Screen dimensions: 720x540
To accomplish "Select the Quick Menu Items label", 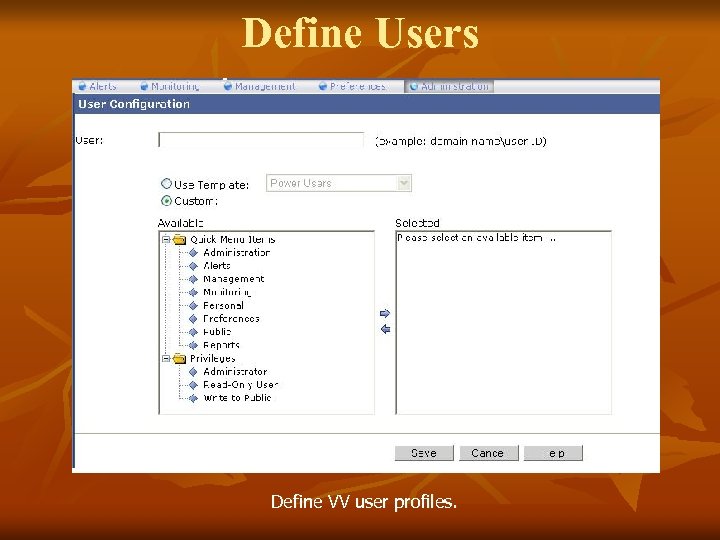I will pos(233,240).
